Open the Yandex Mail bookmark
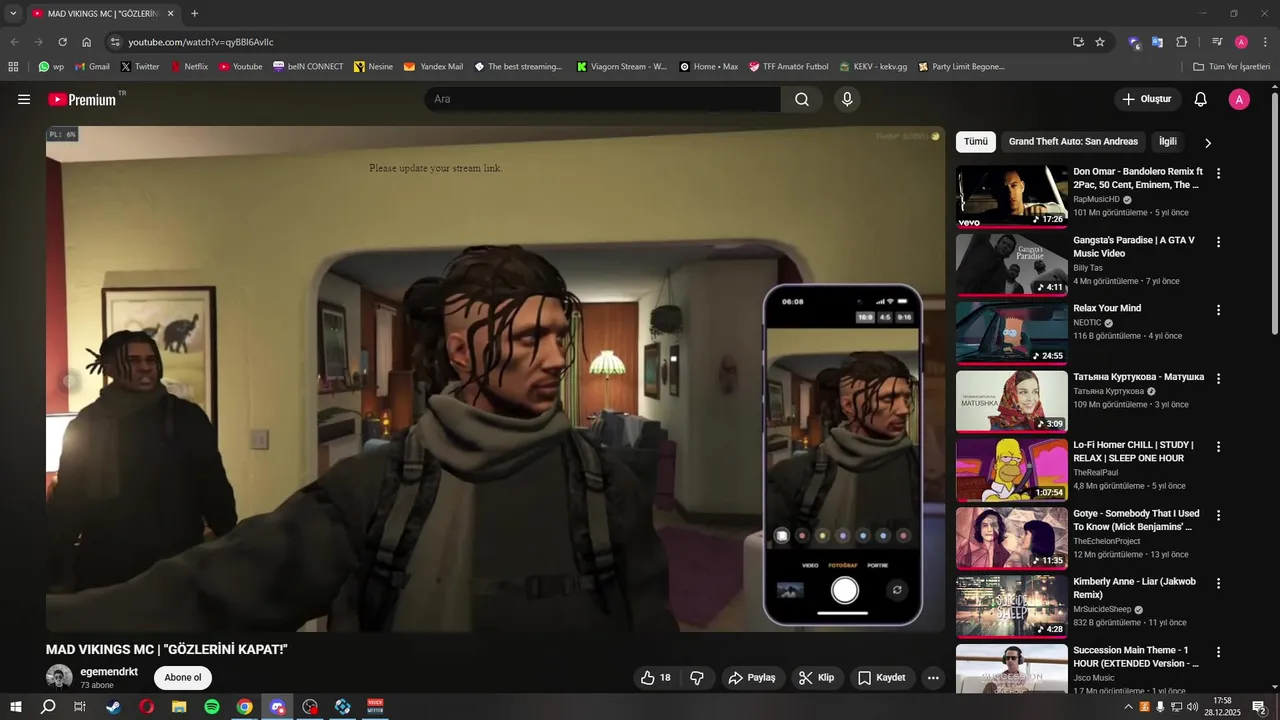Screen dimensions: 1280x720 coord(433,67)
